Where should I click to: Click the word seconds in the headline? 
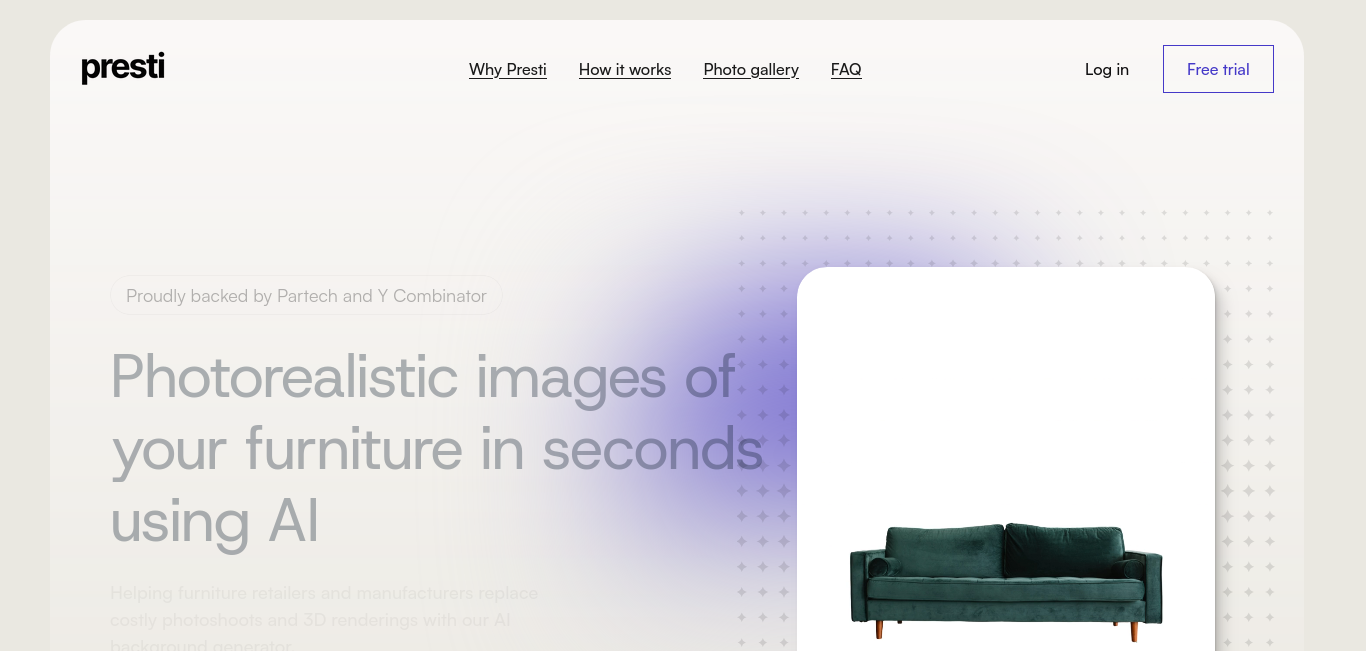click(x=652, y=448)
